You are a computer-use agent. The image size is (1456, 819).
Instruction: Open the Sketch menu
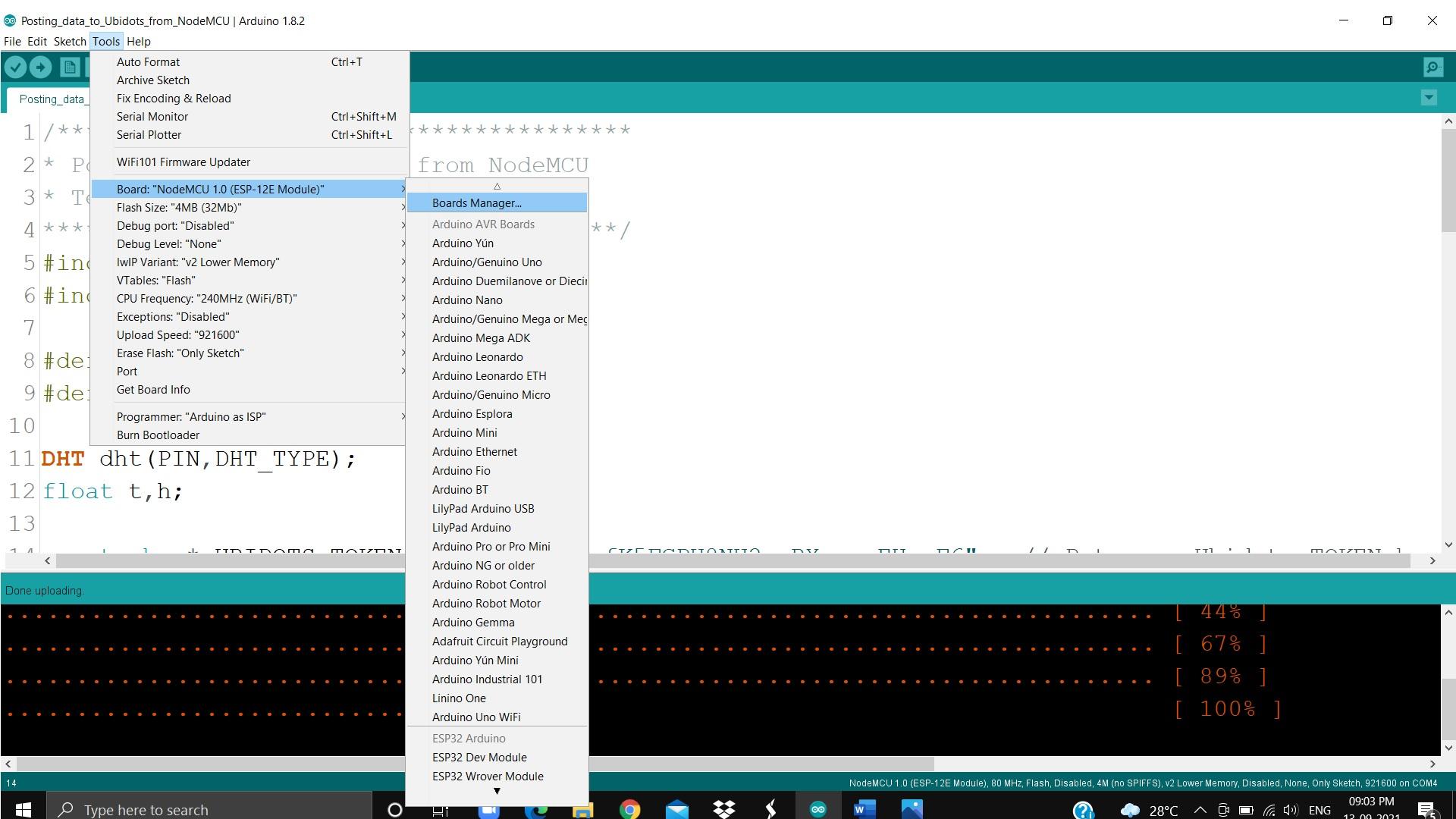click(70, 42)
